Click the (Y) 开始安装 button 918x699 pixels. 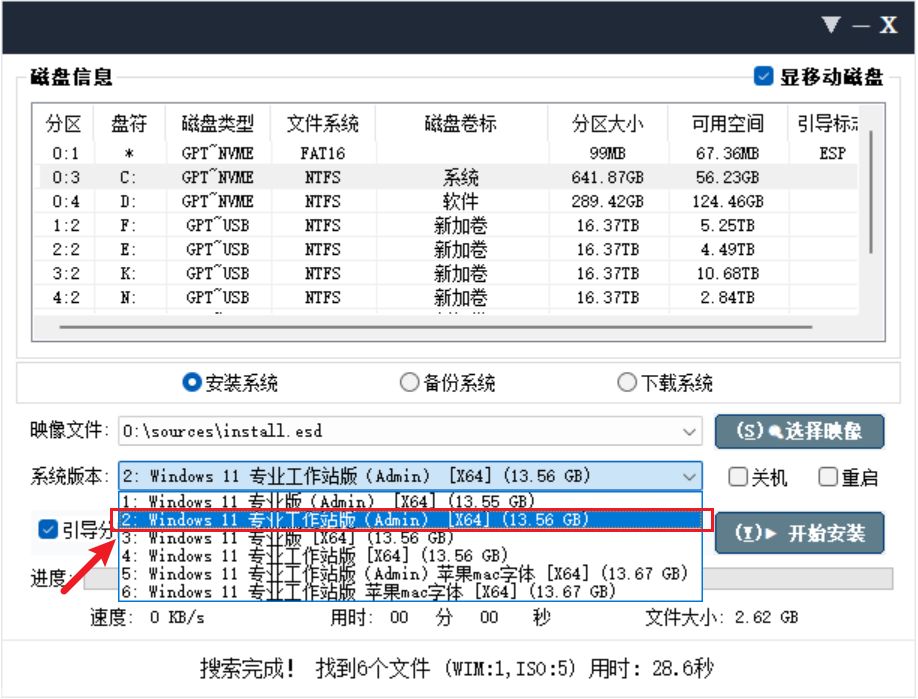click(799, 533)
